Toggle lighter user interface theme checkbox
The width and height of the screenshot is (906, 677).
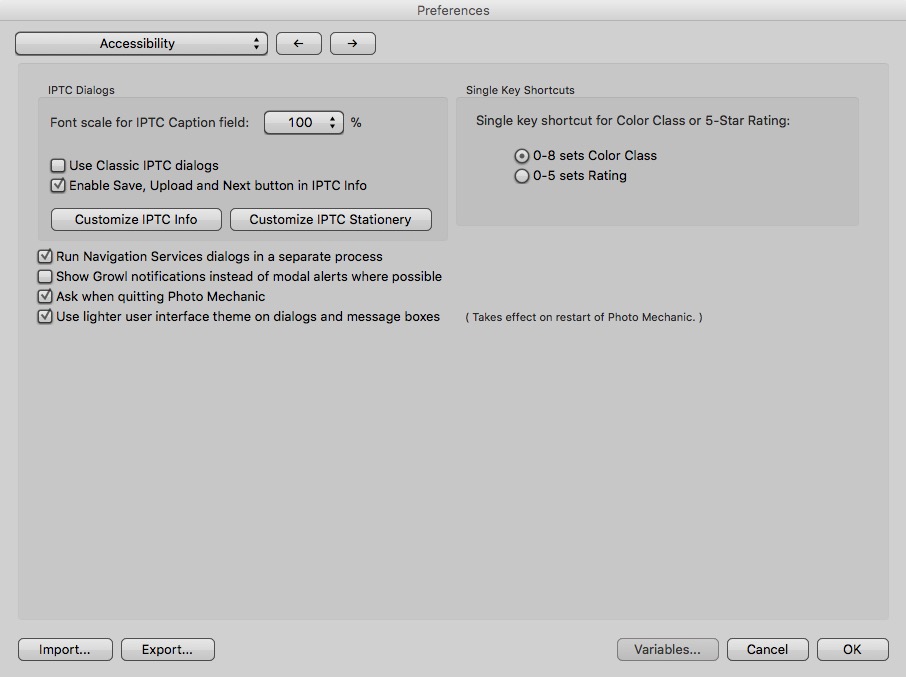pos(45,317)
